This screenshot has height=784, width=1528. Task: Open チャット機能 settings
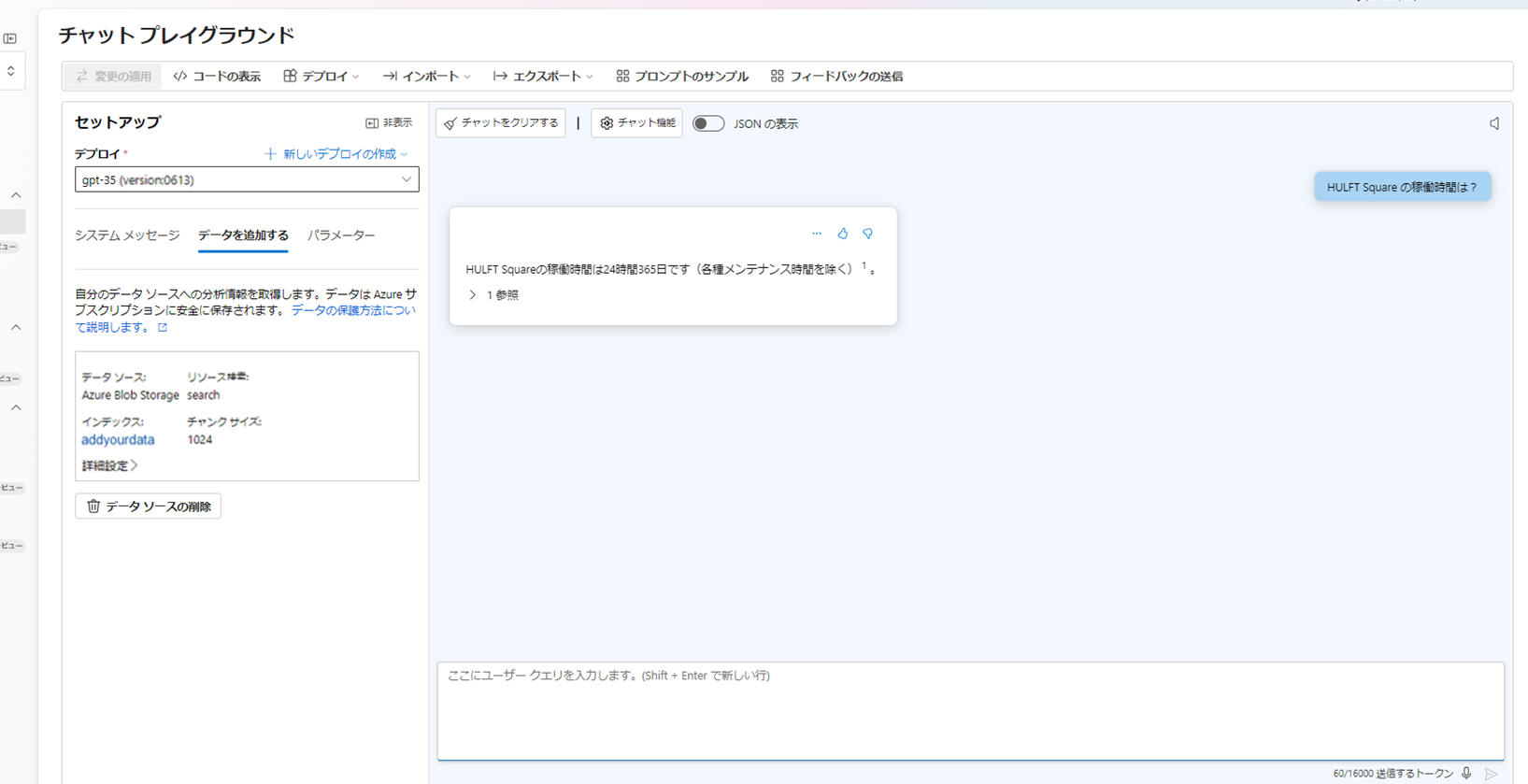[x=636, y=123]
